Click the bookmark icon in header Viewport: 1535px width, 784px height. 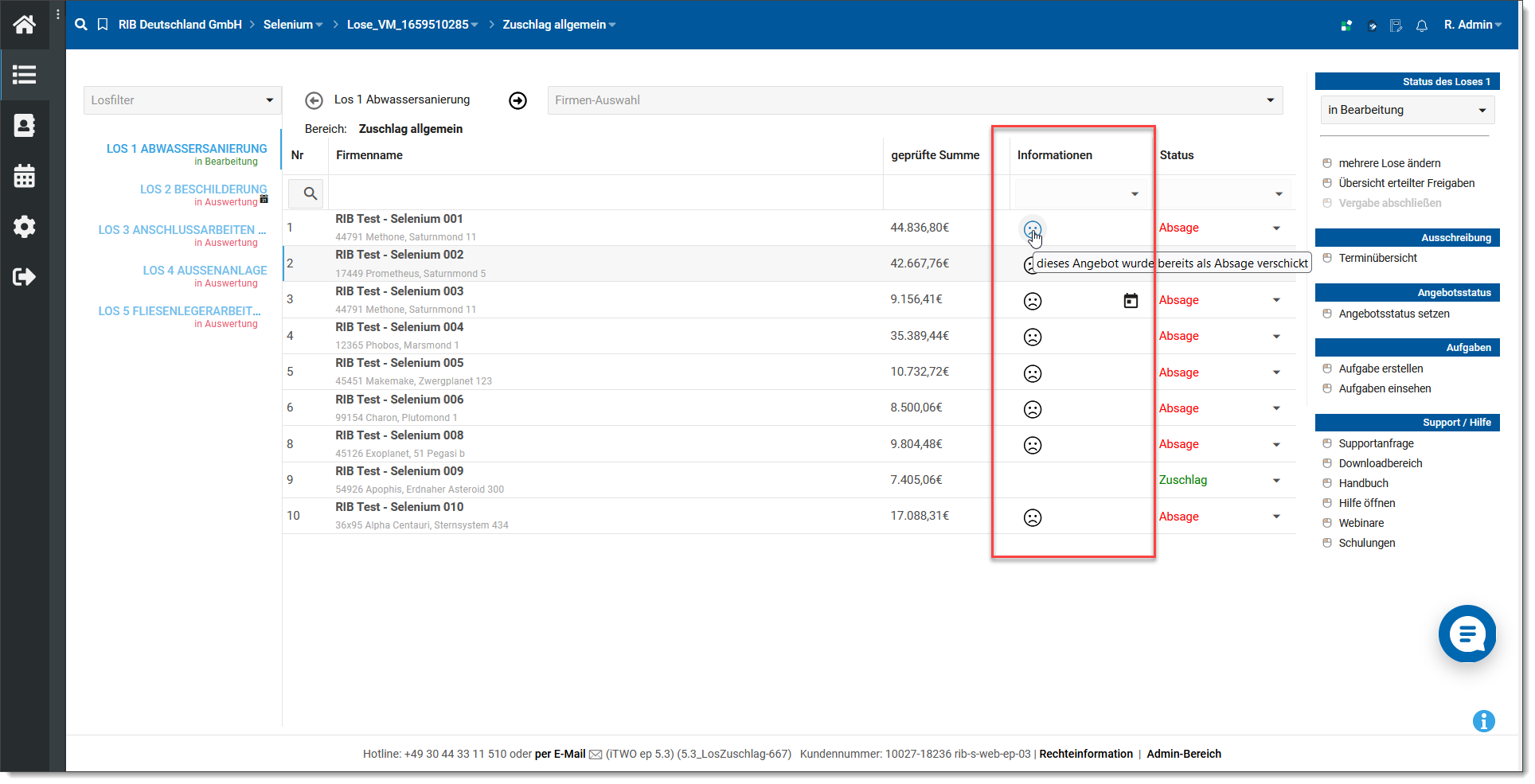103,25
